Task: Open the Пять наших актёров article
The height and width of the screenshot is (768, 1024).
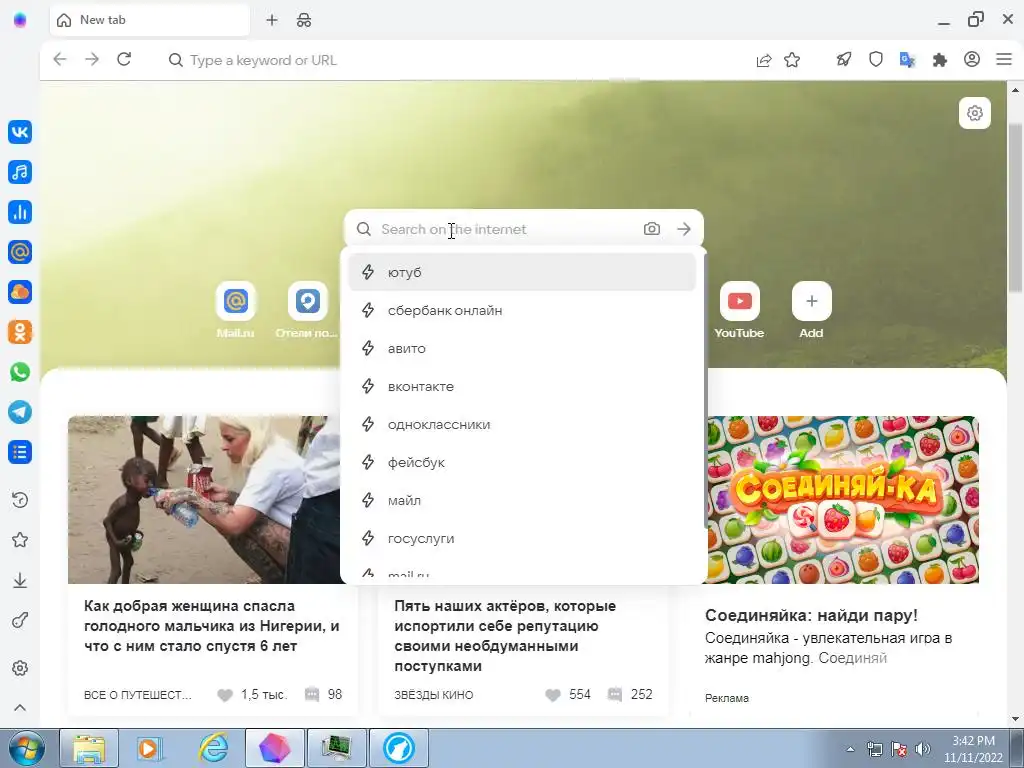Action: click(x=505, y=635)
